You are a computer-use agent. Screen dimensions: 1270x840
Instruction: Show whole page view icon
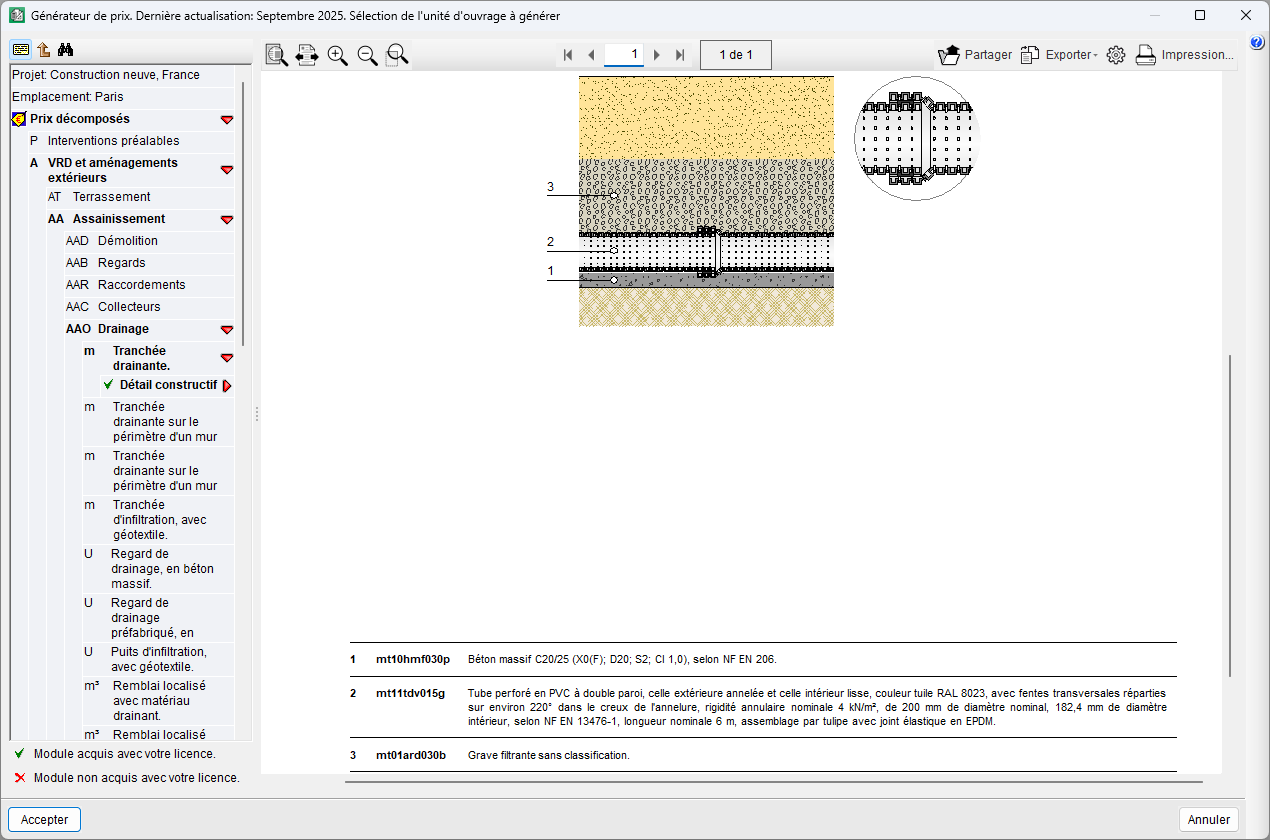pyautogui.click(x=277, y=56)
